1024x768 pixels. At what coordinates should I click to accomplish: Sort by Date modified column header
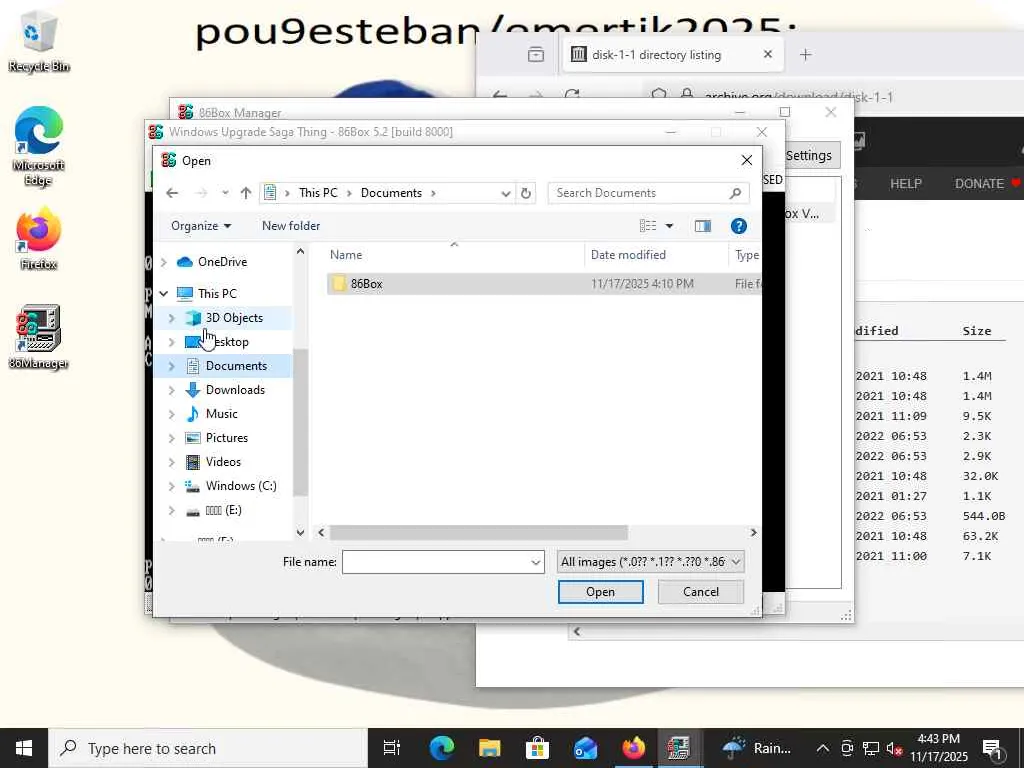[x=628, y=255]
